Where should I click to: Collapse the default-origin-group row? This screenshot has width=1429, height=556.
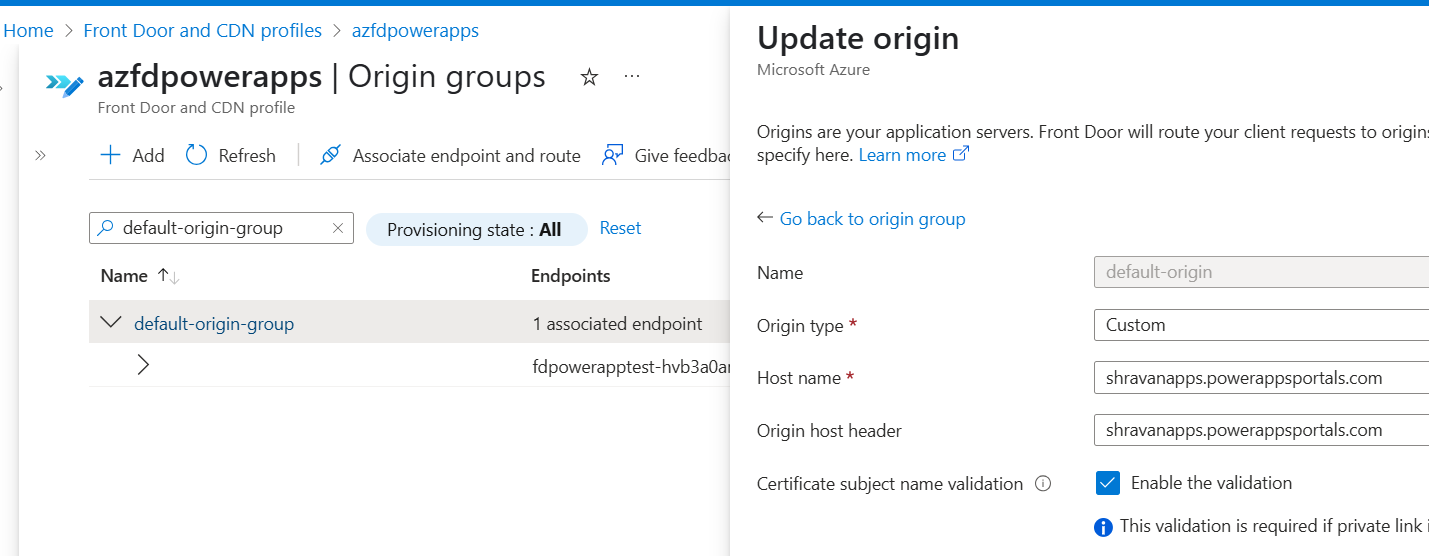[111, 323]
